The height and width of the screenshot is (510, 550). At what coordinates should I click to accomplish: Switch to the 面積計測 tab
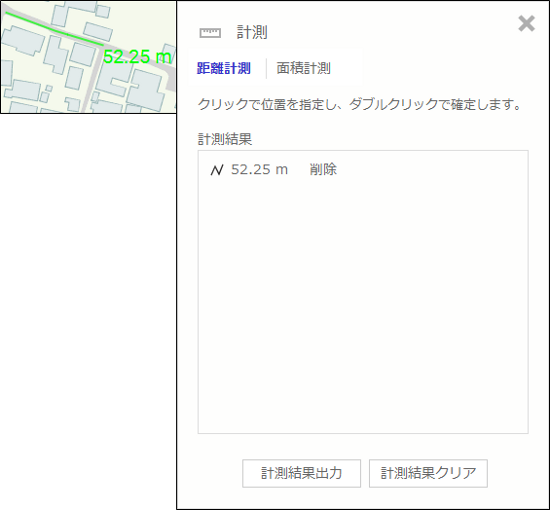tap(303, 68)
